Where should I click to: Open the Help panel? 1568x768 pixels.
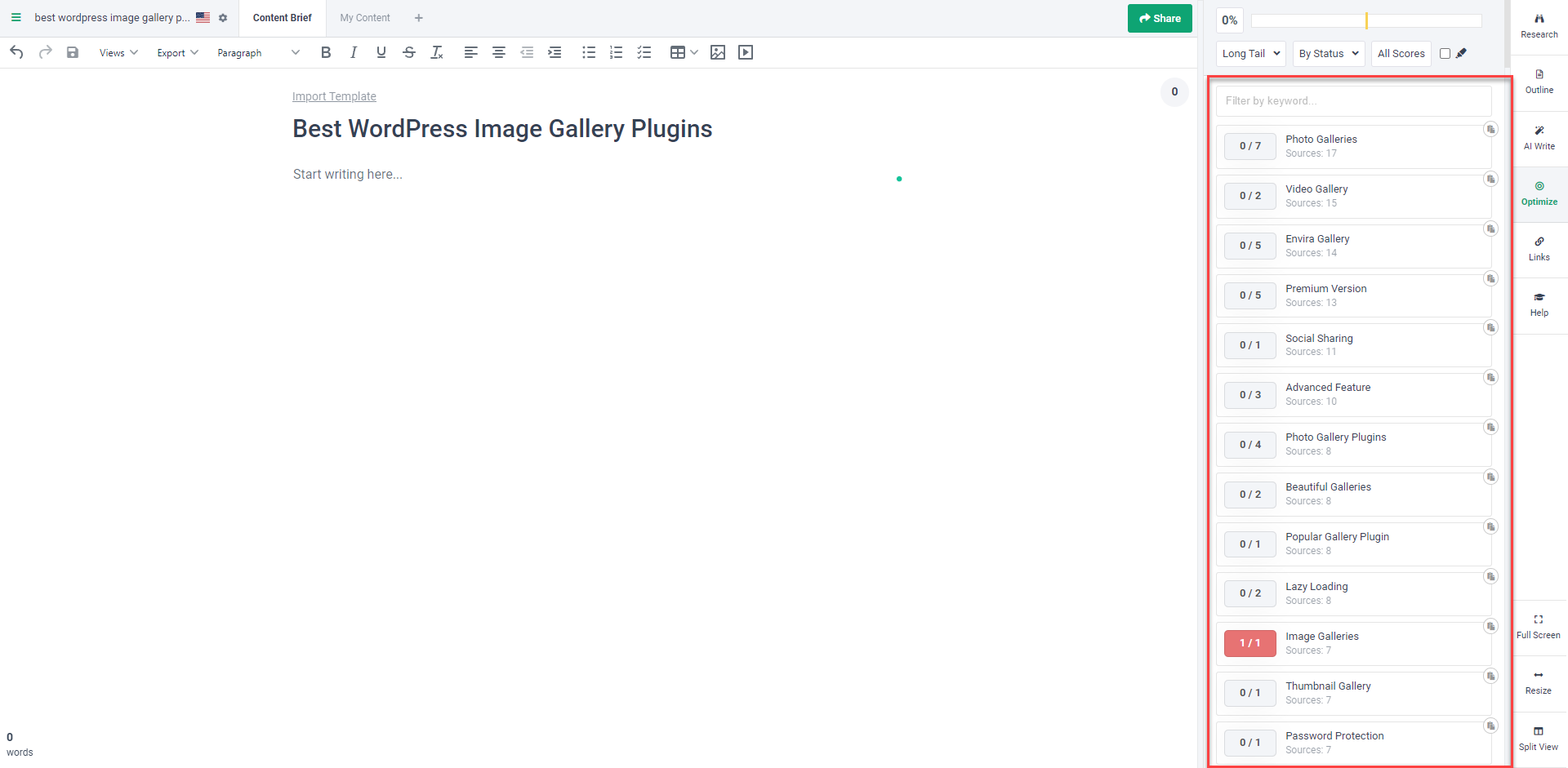(x=1539, y=305)
